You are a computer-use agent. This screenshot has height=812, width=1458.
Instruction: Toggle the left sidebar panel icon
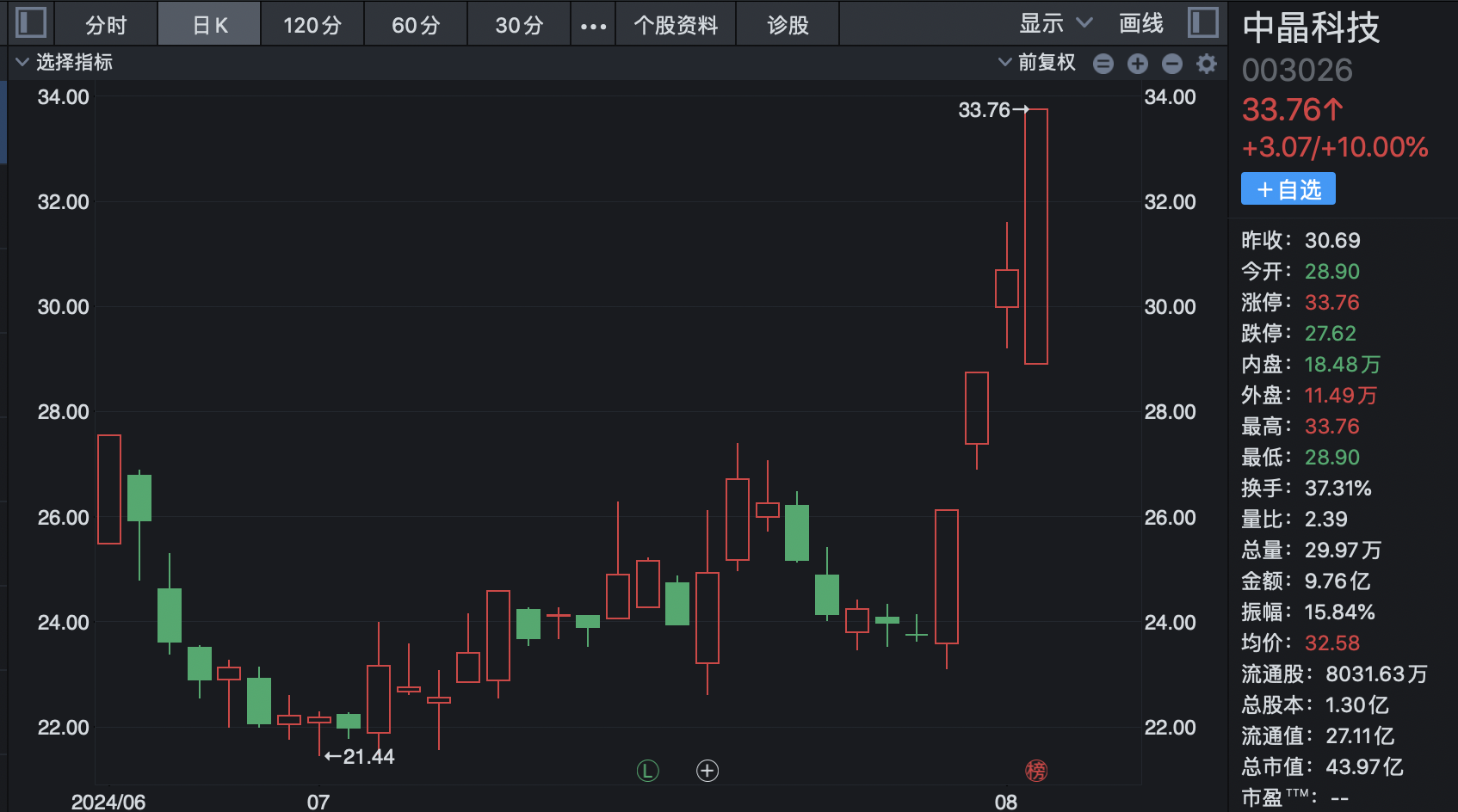coord(31,22)
